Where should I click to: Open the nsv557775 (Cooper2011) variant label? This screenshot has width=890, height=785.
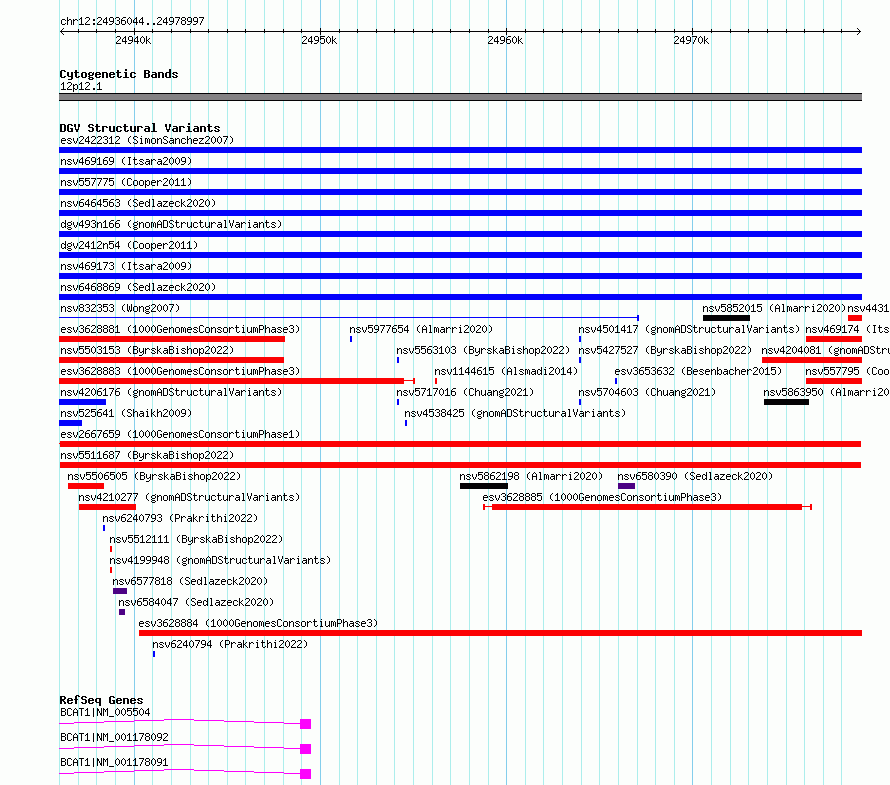(x=126, y=182)
